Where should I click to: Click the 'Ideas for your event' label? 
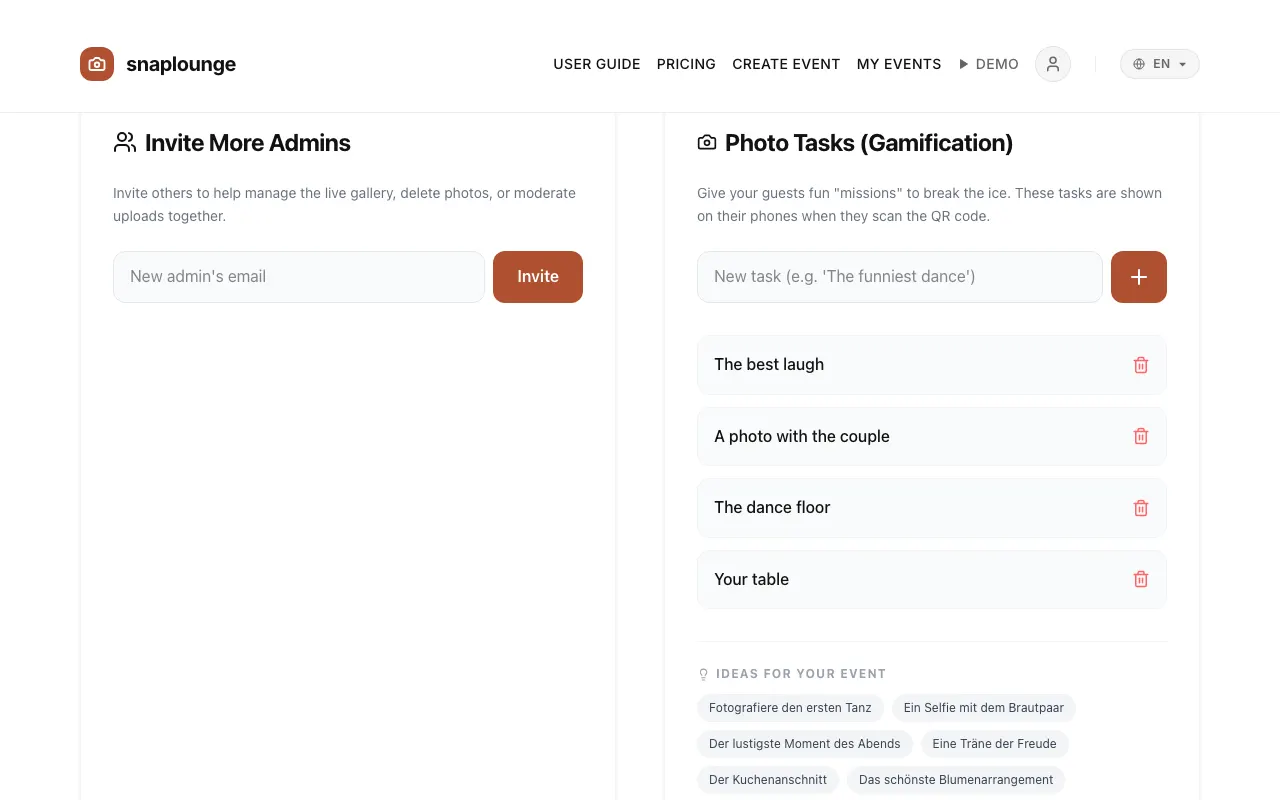click(801, 674)
